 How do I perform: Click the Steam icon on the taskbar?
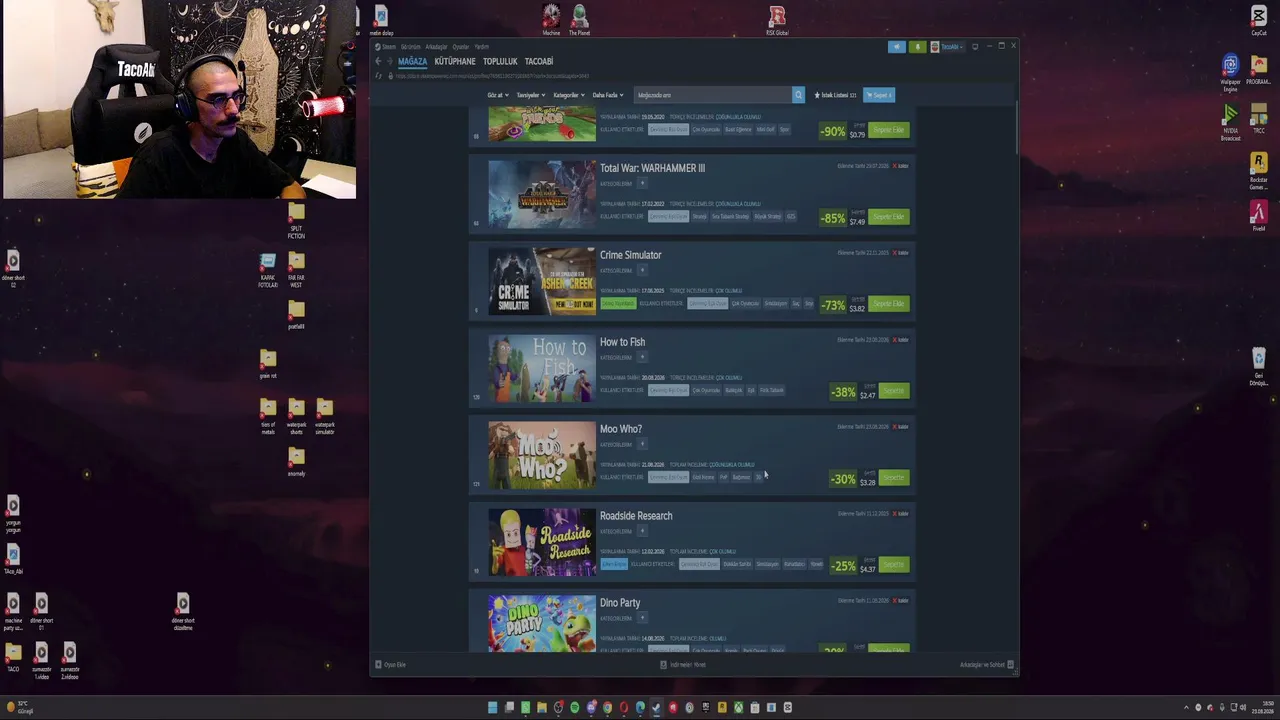coord(656,708)
